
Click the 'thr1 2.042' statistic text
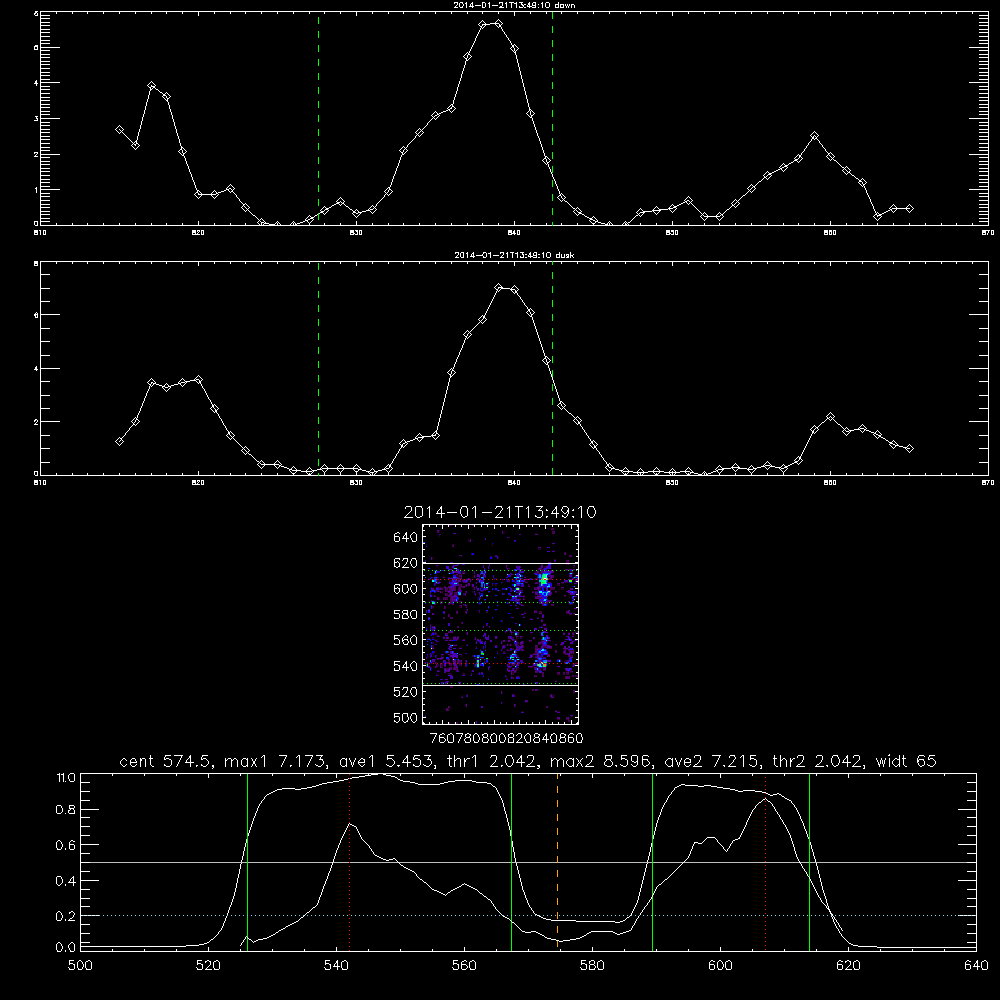[493, 761]
